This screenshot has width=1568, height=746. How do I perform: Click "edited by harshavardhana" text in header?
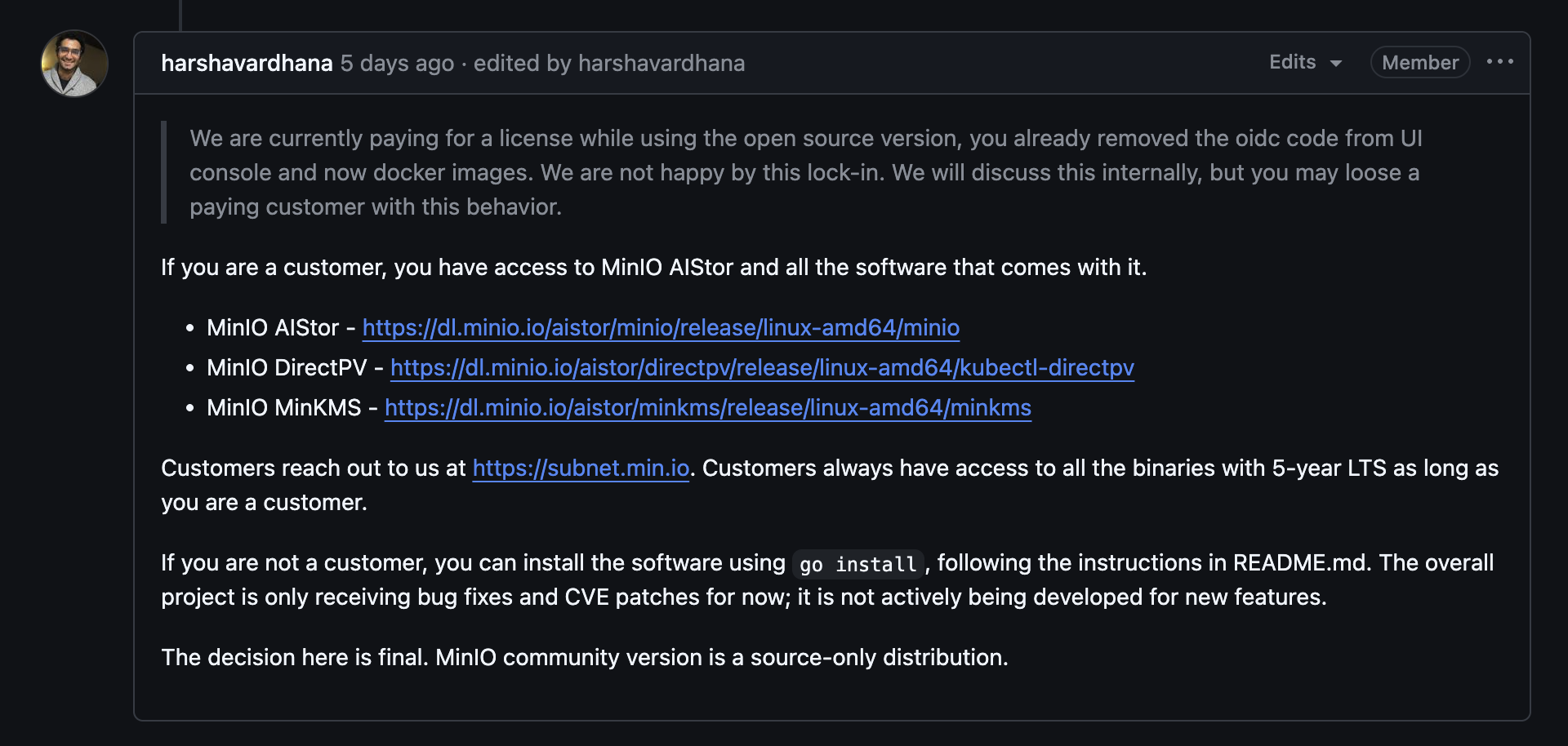608,64
